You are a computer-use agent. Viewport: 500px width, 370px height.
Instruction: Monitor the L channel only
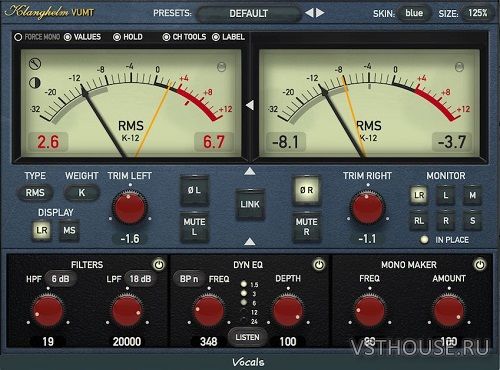click(x=446, y=195)
